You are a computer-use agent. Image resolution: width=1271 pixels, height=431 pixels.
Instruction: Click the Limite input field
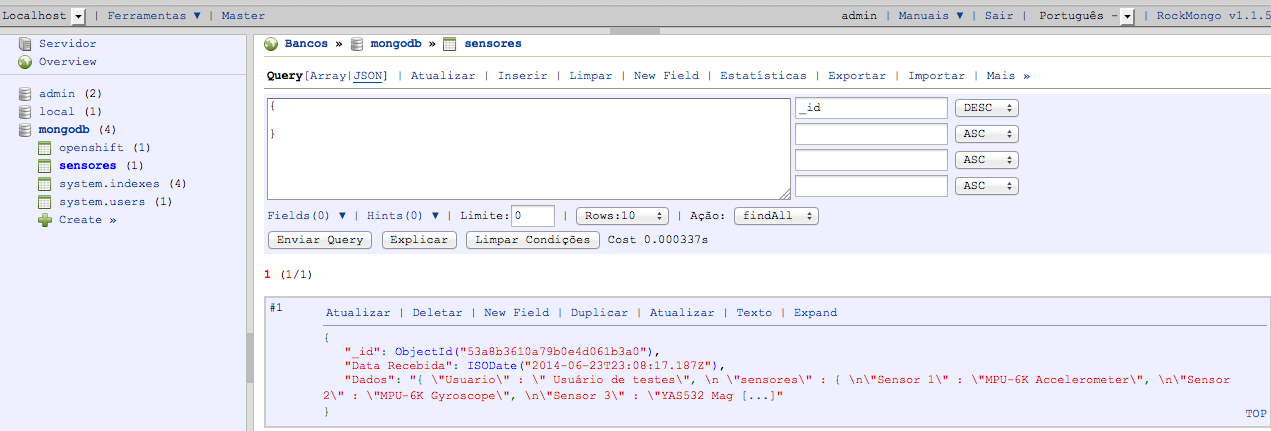533,216
